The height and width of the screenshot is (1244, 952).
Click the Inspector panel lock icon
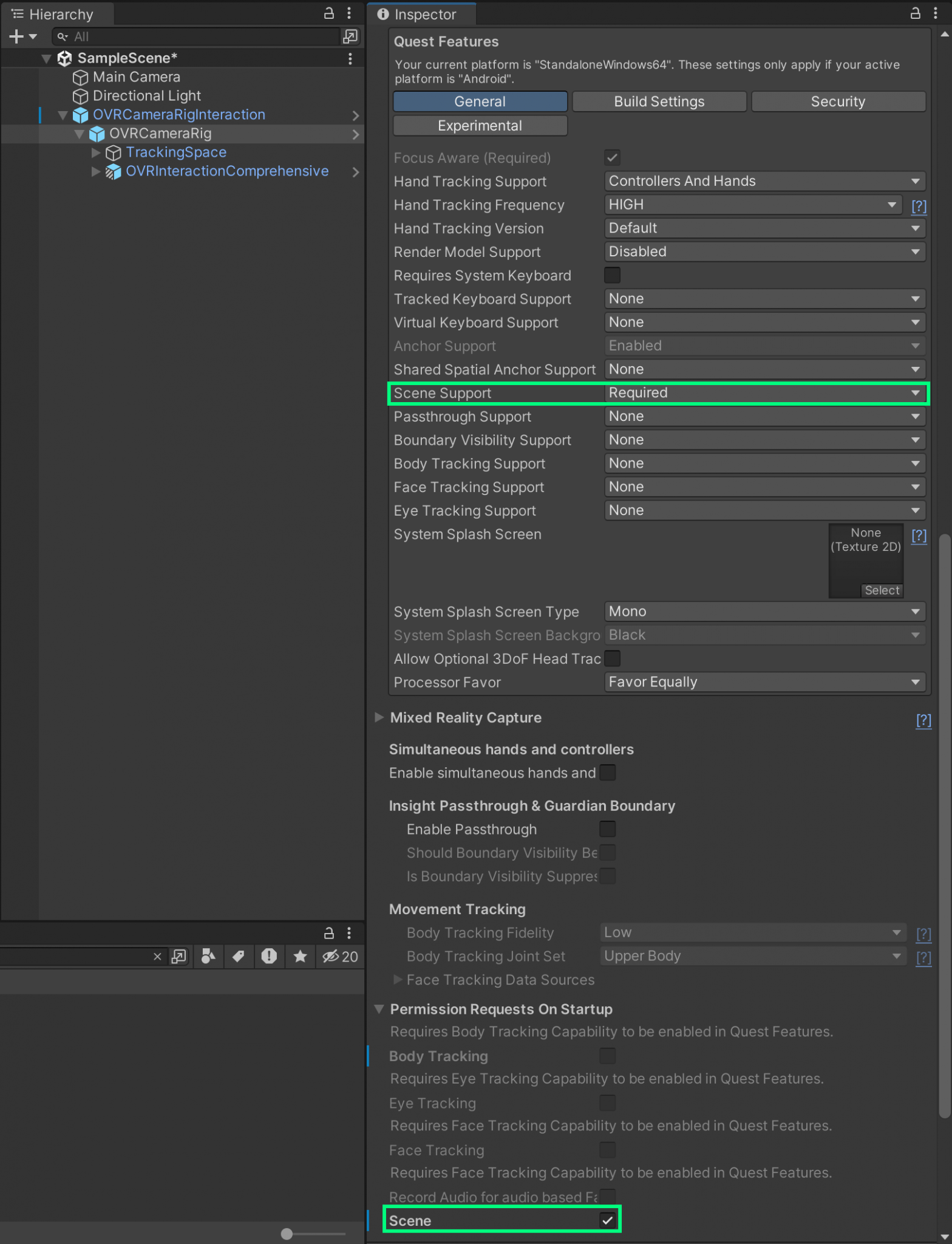(x=915, y=13)
